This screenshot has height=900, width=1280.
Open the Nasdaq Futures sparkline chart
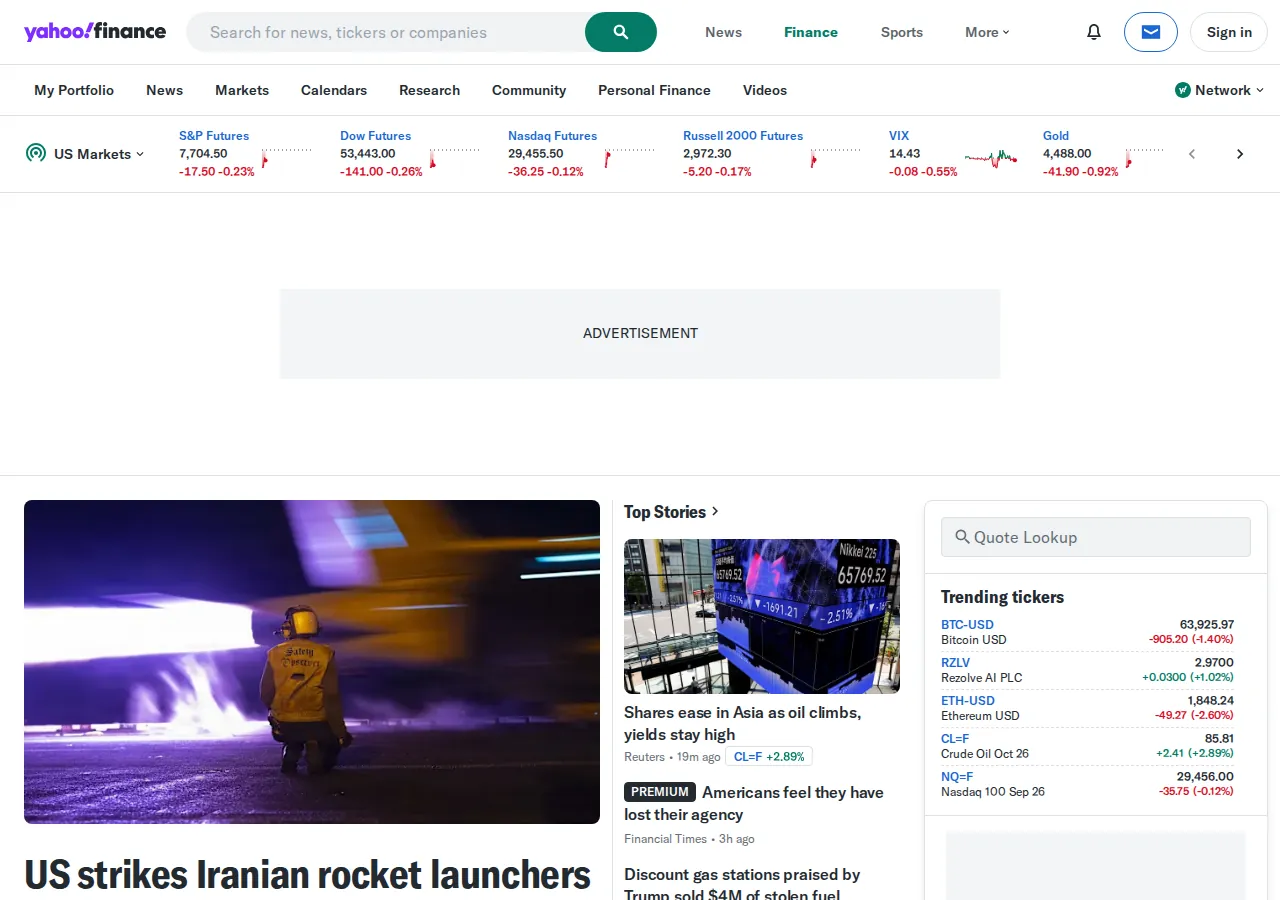(x=630, y=157)
